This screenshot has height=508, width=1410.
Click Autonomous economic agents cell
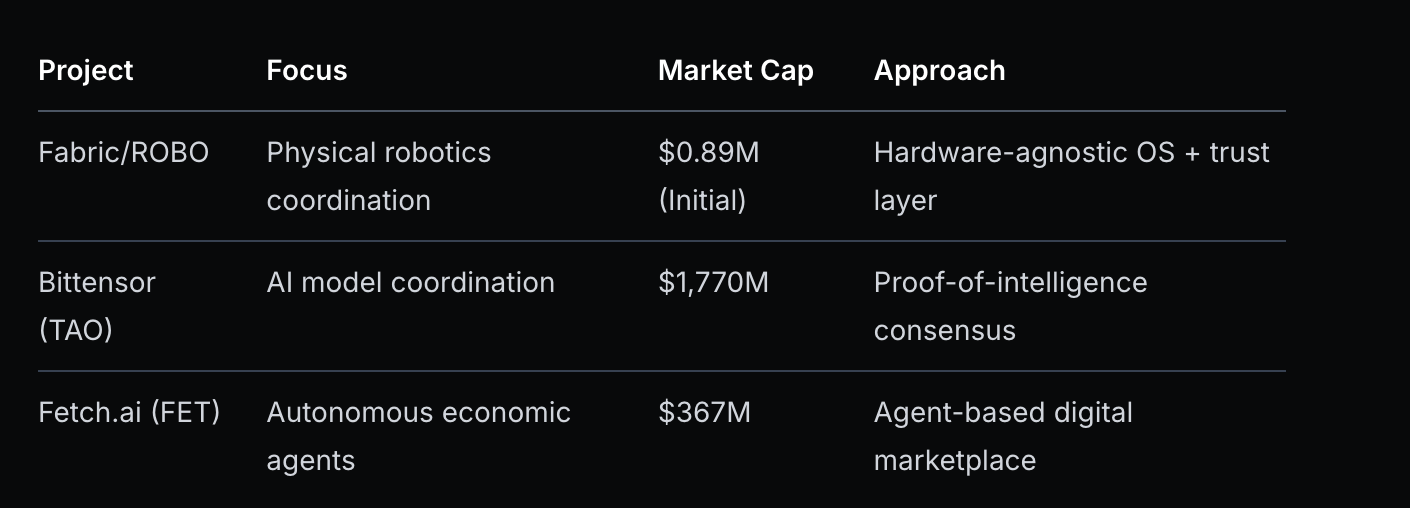coord(419,436)
